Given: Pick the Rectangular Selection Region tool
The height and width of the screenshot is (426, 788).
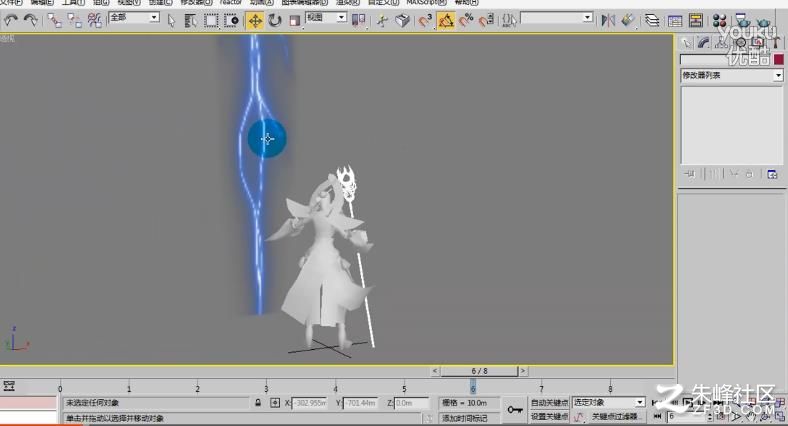Looking at the screenshot, I should (211, 21).
